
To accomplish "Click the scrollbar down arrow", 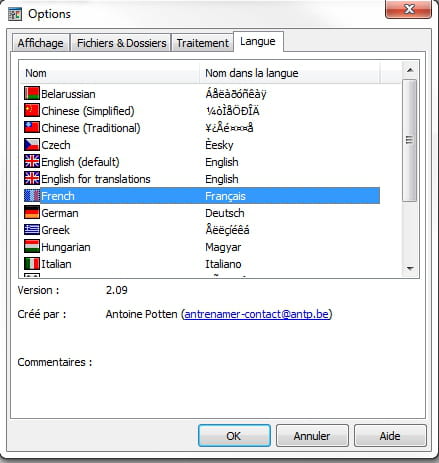I will point(410,269).
